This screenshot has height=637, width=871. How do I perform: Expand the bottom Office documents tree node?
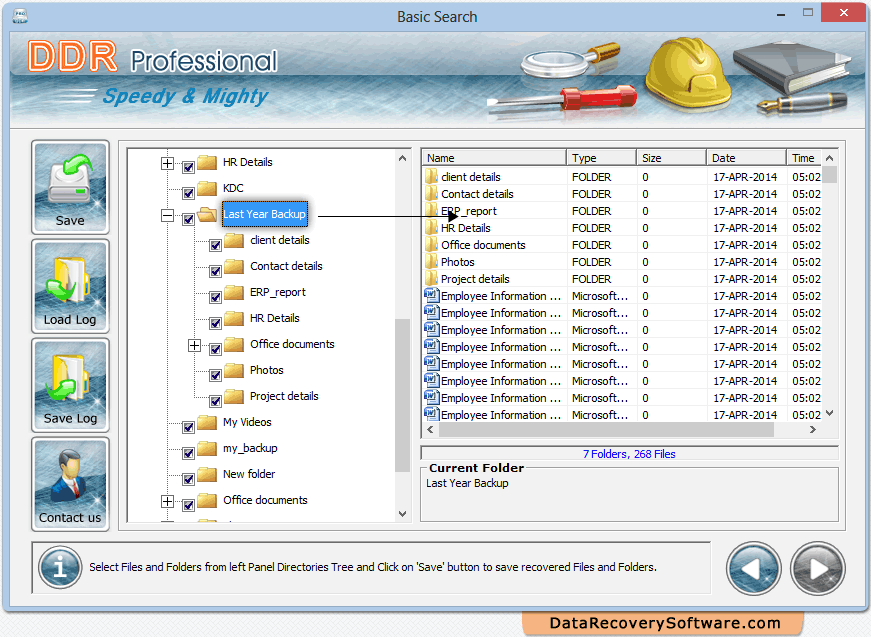pyautogui.click(x=167, y=501)
